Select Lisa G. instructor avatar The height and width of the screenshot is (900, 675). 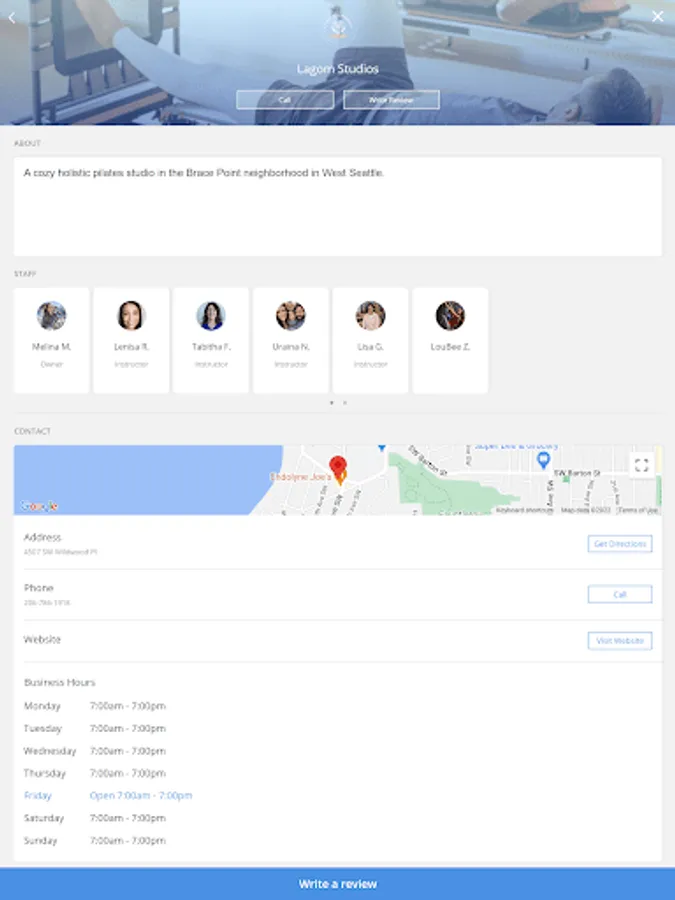coord(370,316)
